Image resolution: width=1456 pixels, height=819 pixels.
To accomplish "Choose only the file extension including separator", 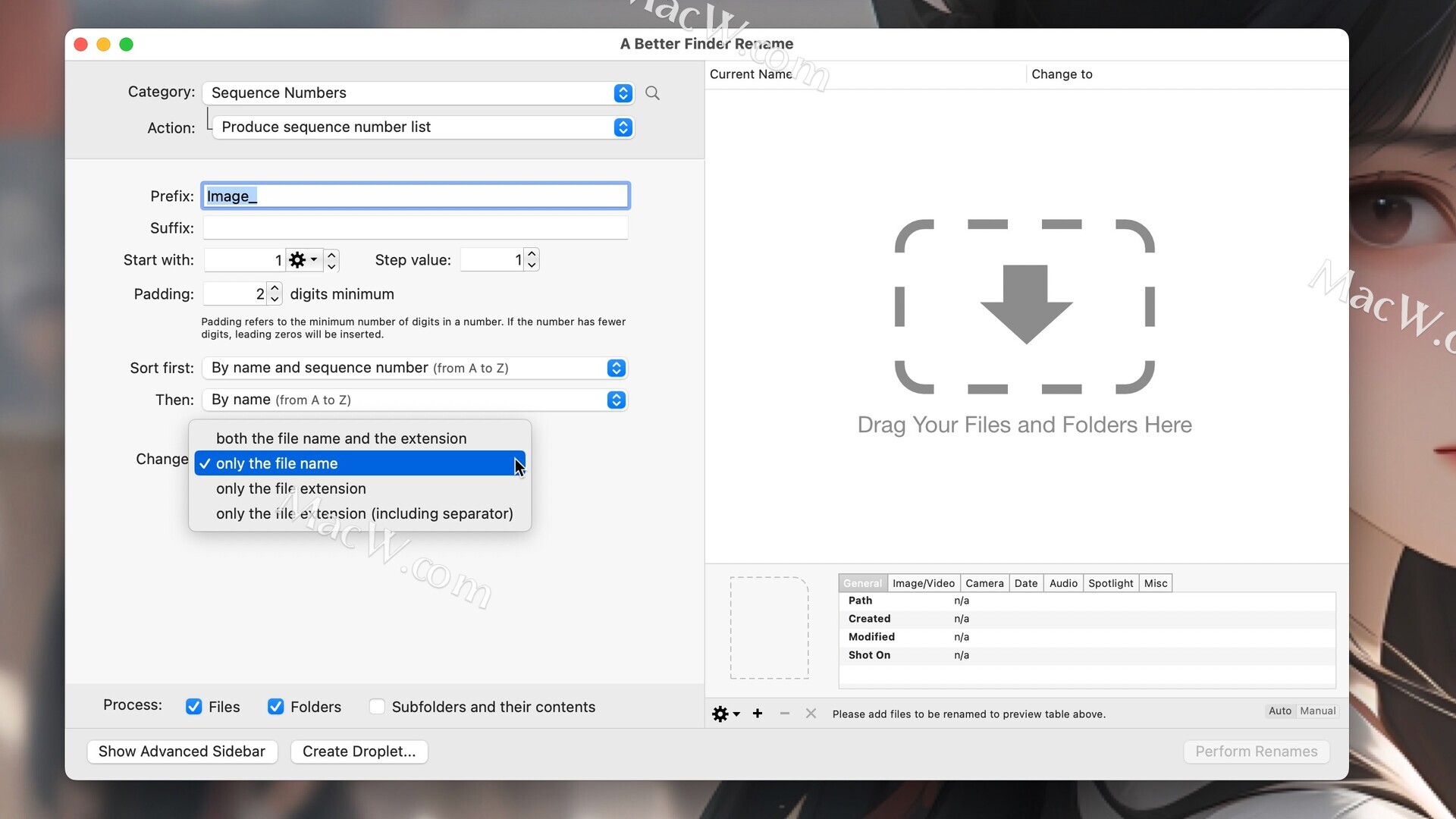I will [x=360, y=513].
